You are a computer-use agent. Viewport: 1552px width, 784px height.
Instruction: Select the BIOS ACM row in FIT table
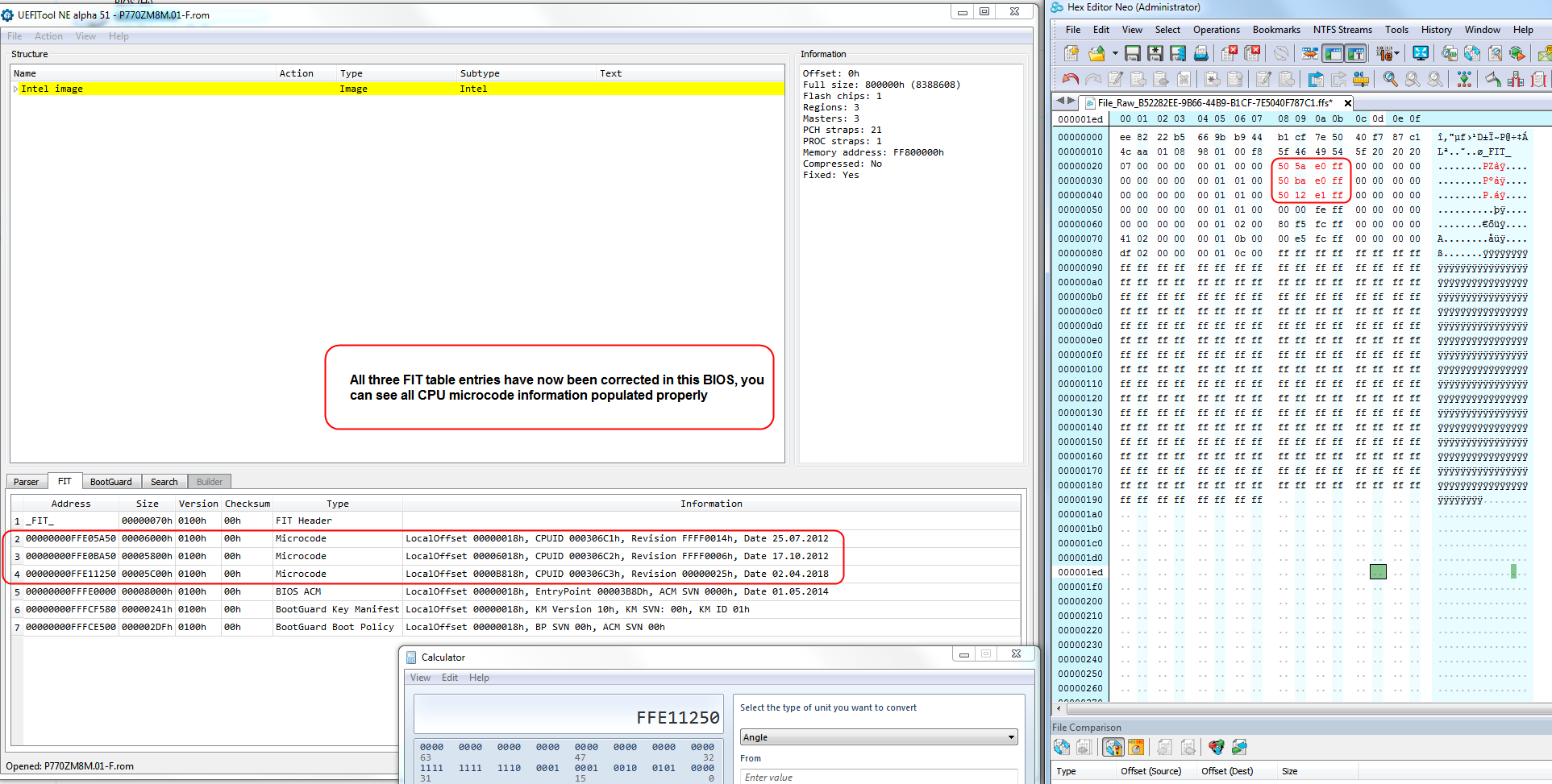(x=515, y=591)
